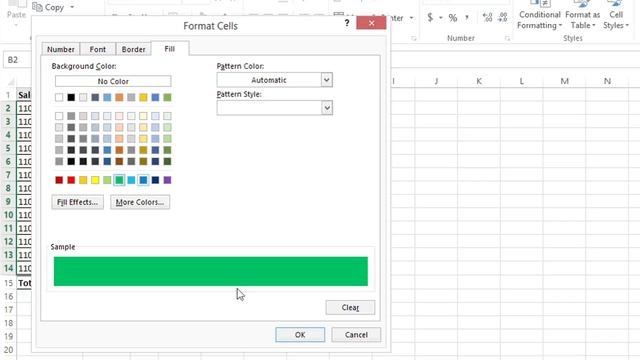Select row 18 header
Image resolution: width=640 pixels, height=360 pixels.
[x=8, y=323]
